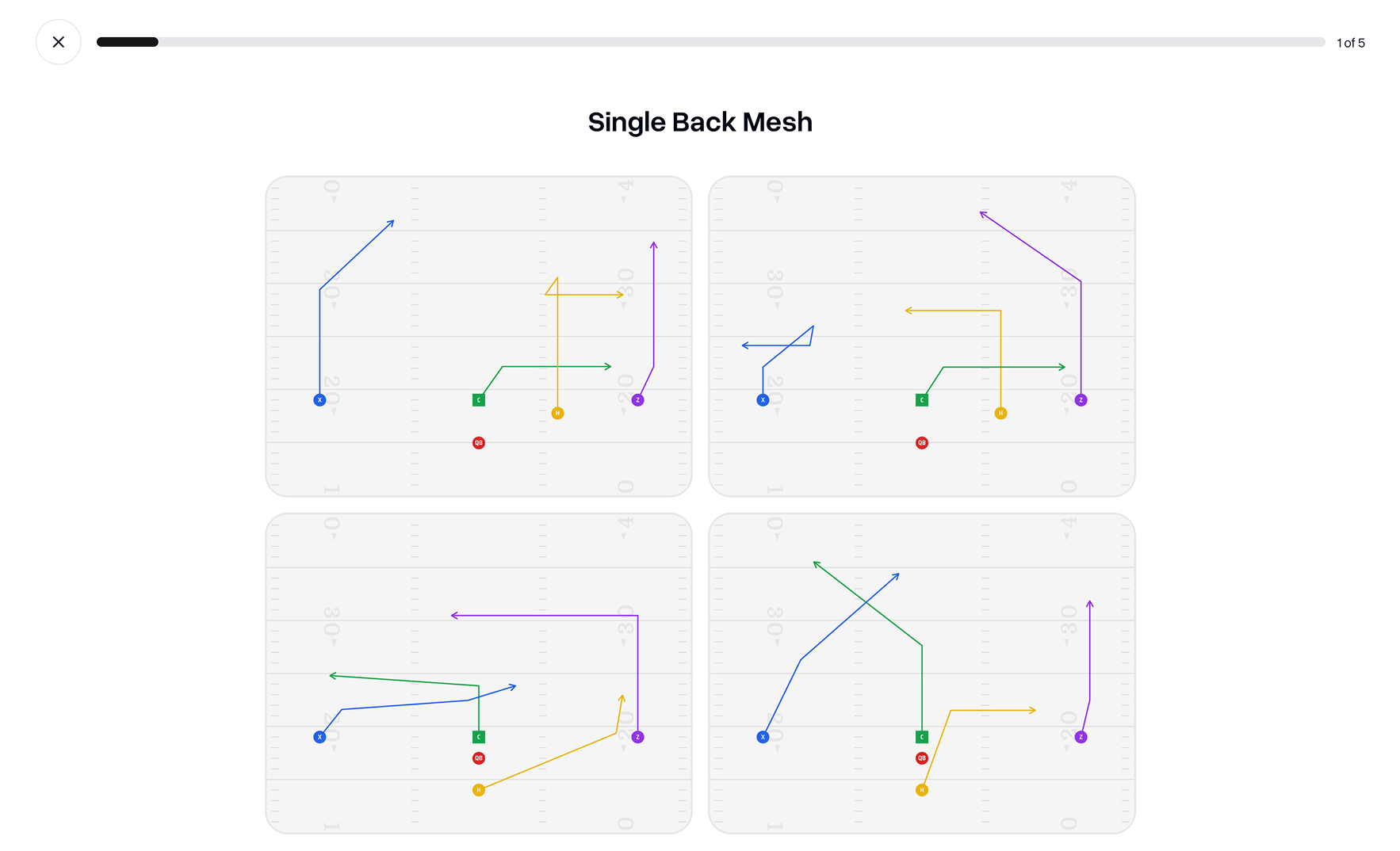Click blue X receiver in bottom-left diagram
Screen dimensions: 1400x851
coord(319,737)
